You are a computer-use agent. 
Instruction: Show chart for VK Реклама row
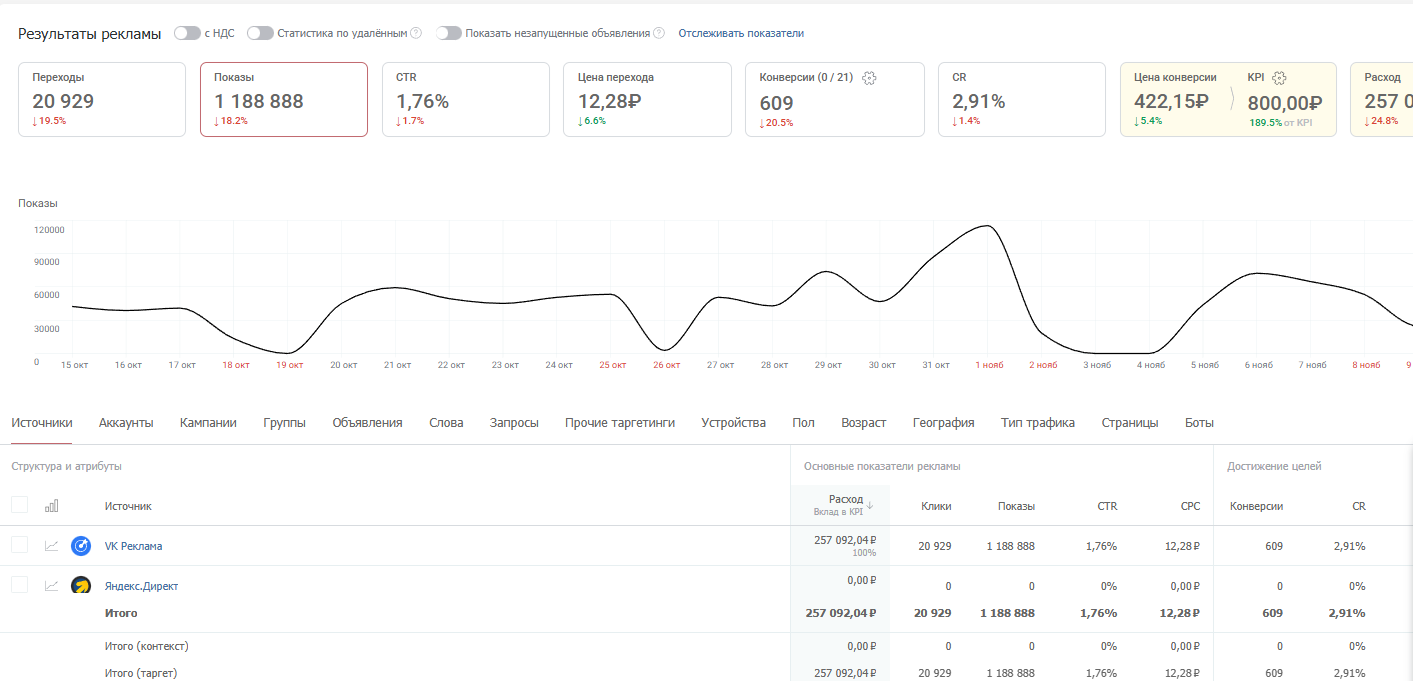(51, 546)
